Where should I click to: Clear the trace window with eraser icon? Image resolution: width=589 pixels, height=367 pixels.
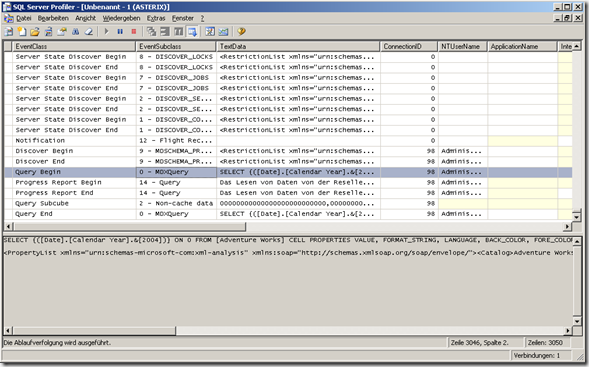tap(89, 32)
